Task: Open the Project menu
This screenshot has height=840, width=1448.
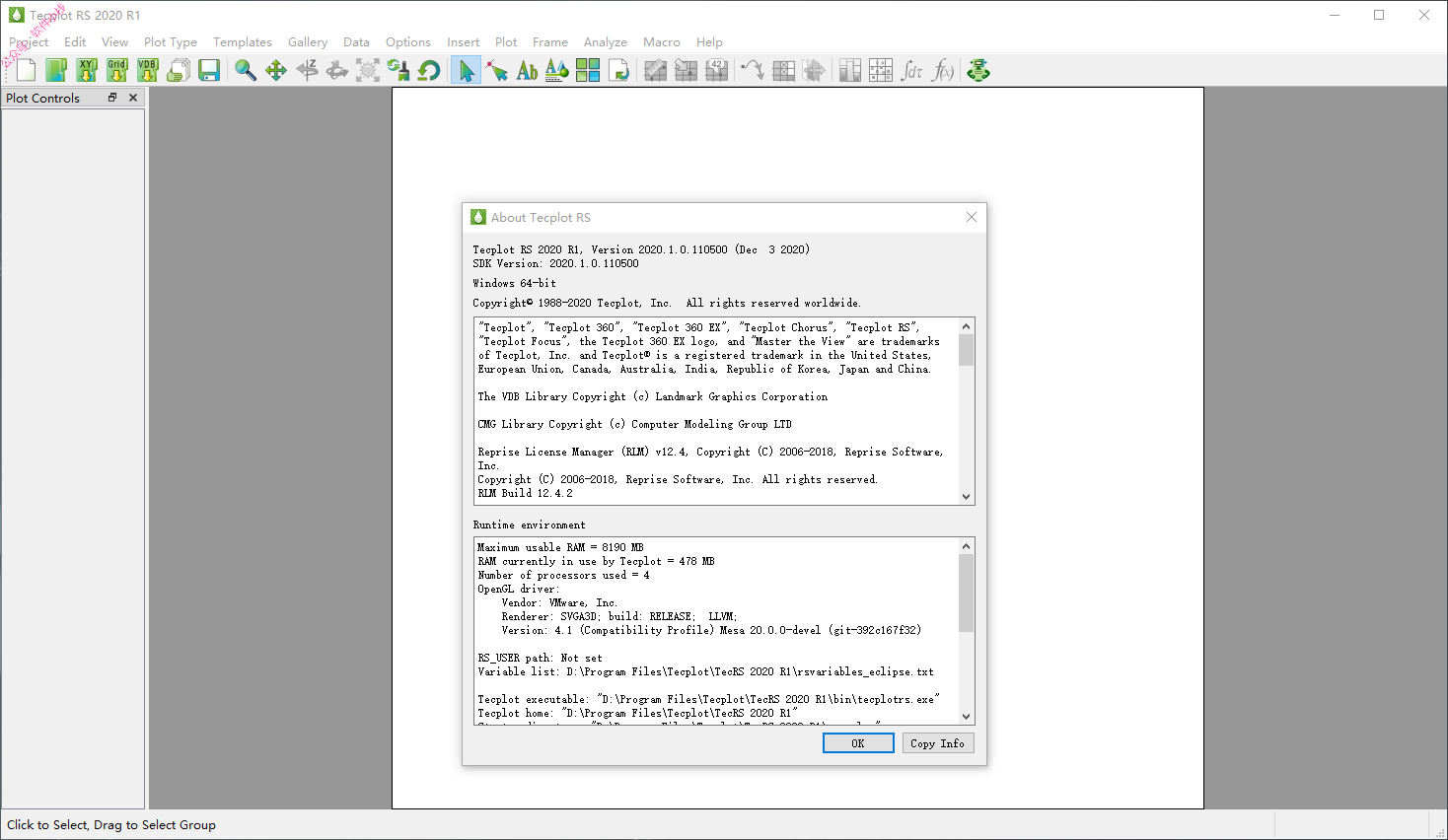Action: click(29, 41)
